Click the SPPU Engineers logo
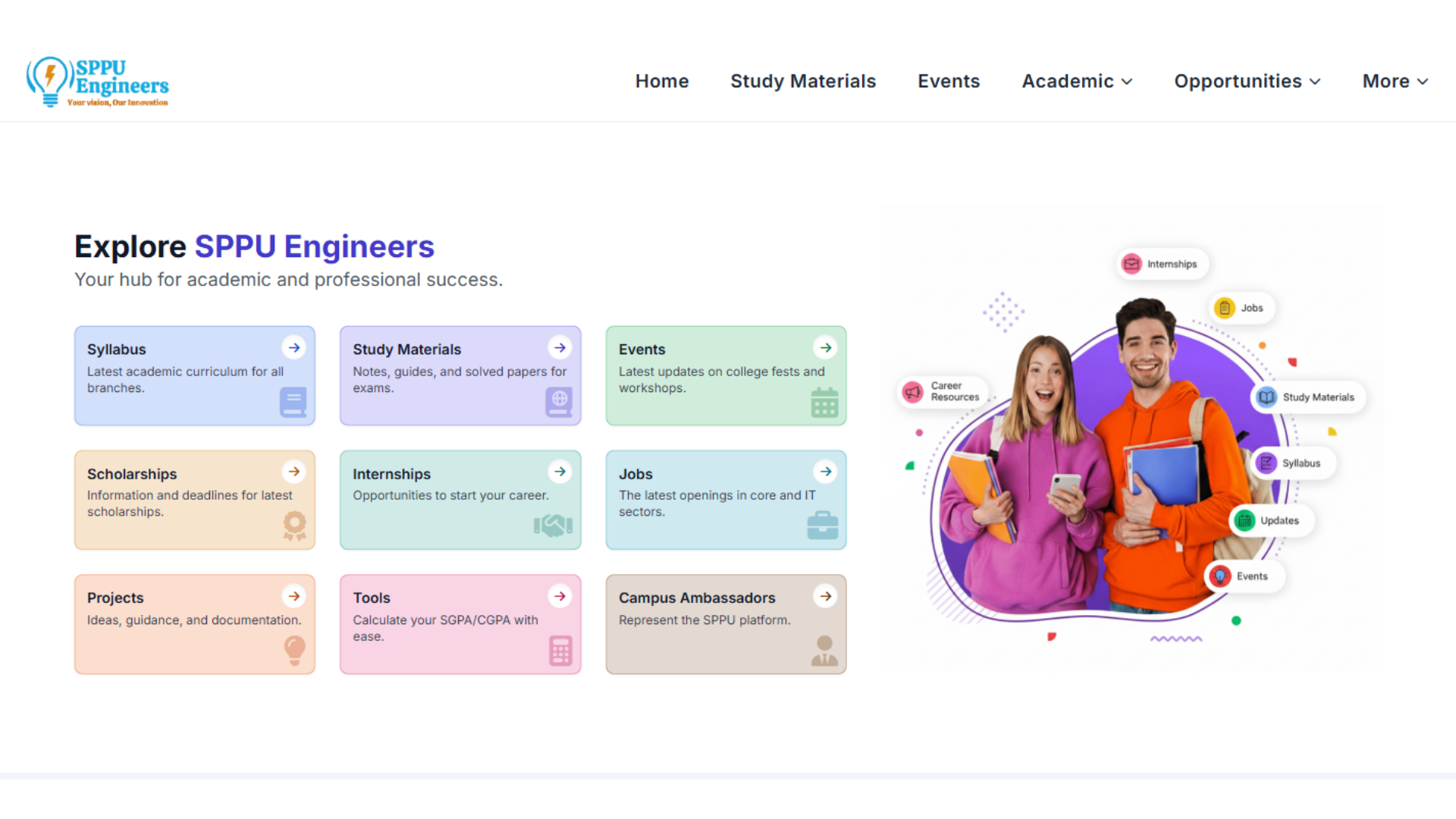Image resolution: width=1456 pixels, height=819 pixels. pyautogui.click(x=96, y=80)
